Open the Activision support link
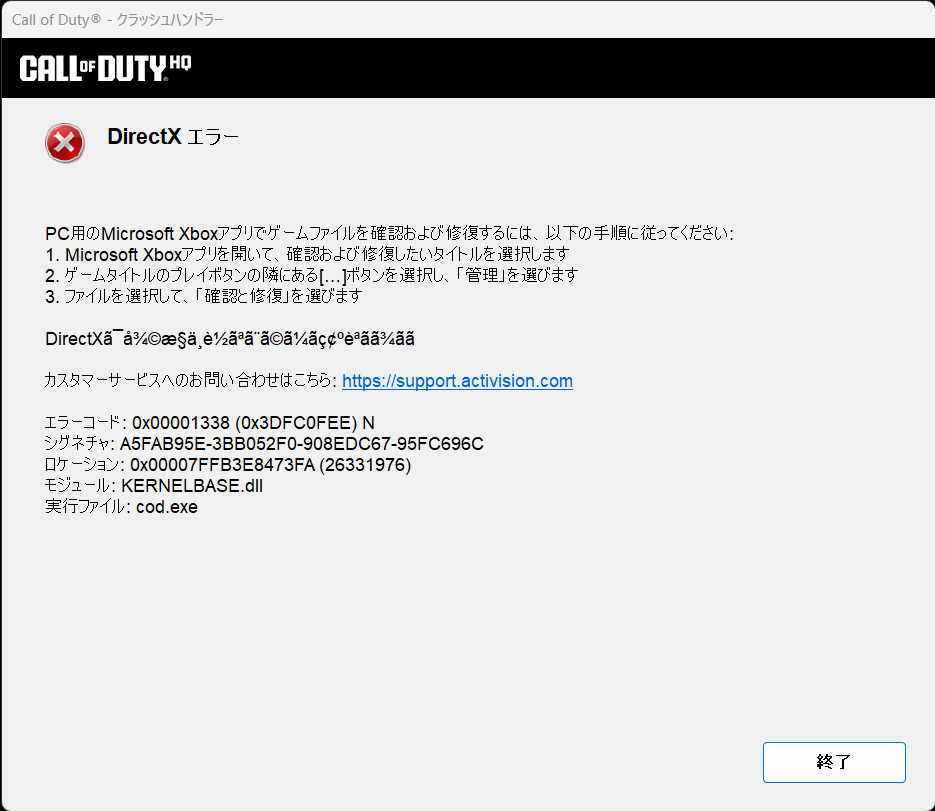 [457, 381]
